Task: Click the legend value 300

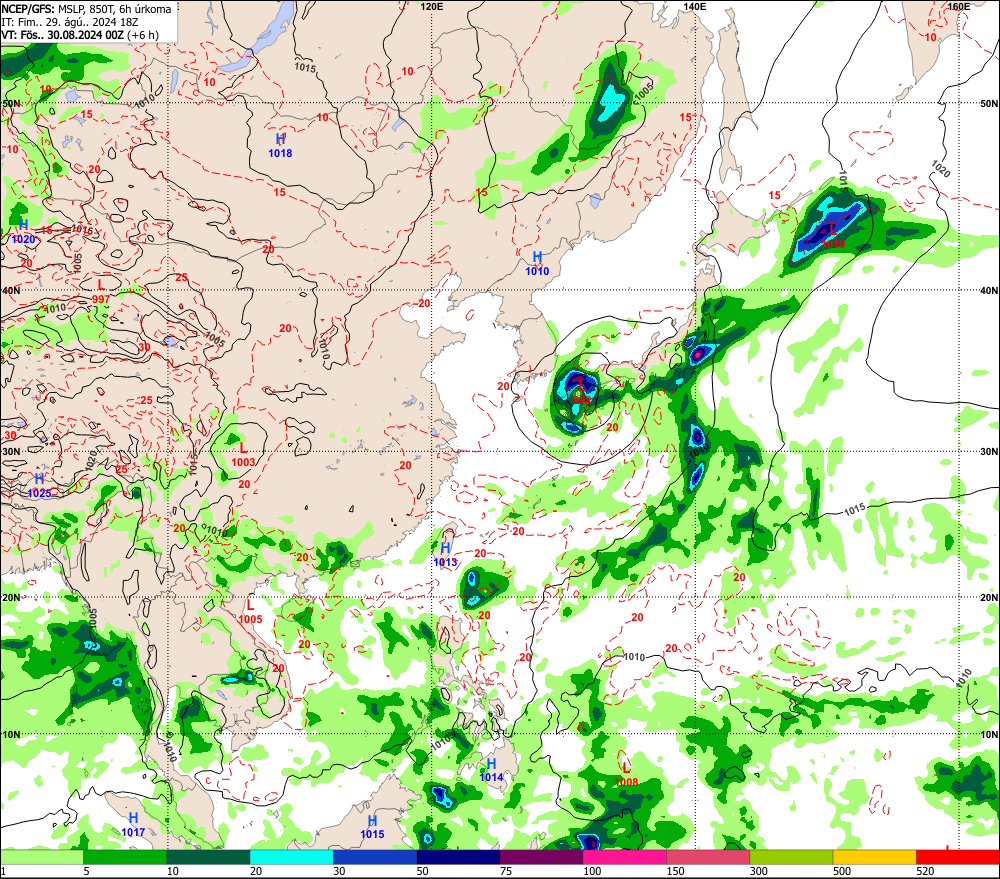Action: coord(758,871)
